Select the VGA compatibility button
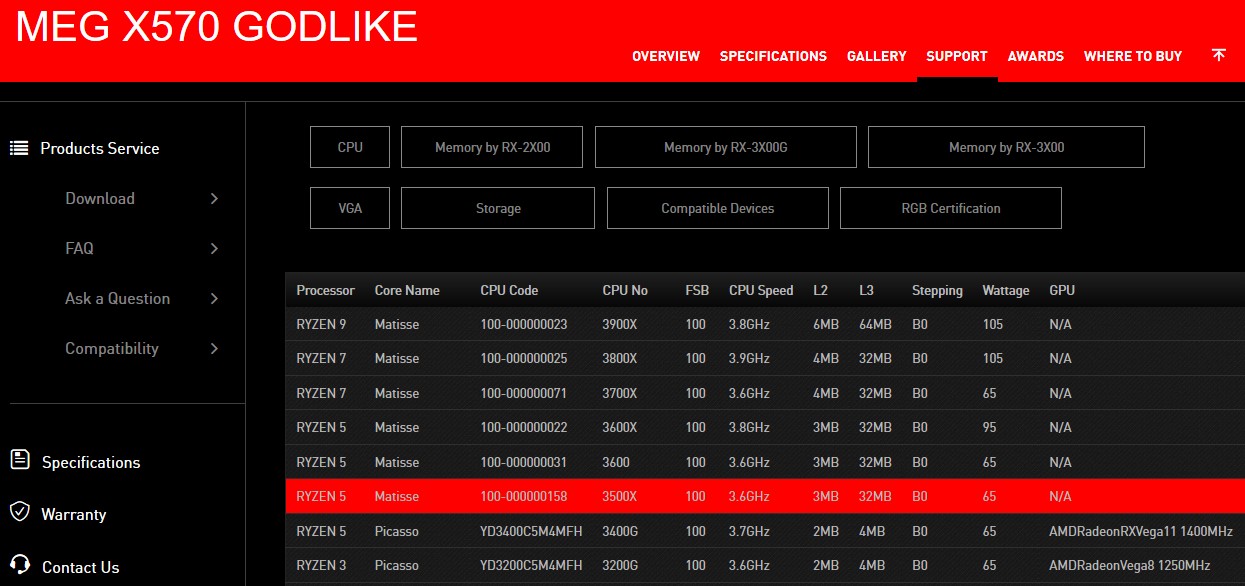Screen dimensions: 1245x586 pyautogui.click(x=350, y=208)
